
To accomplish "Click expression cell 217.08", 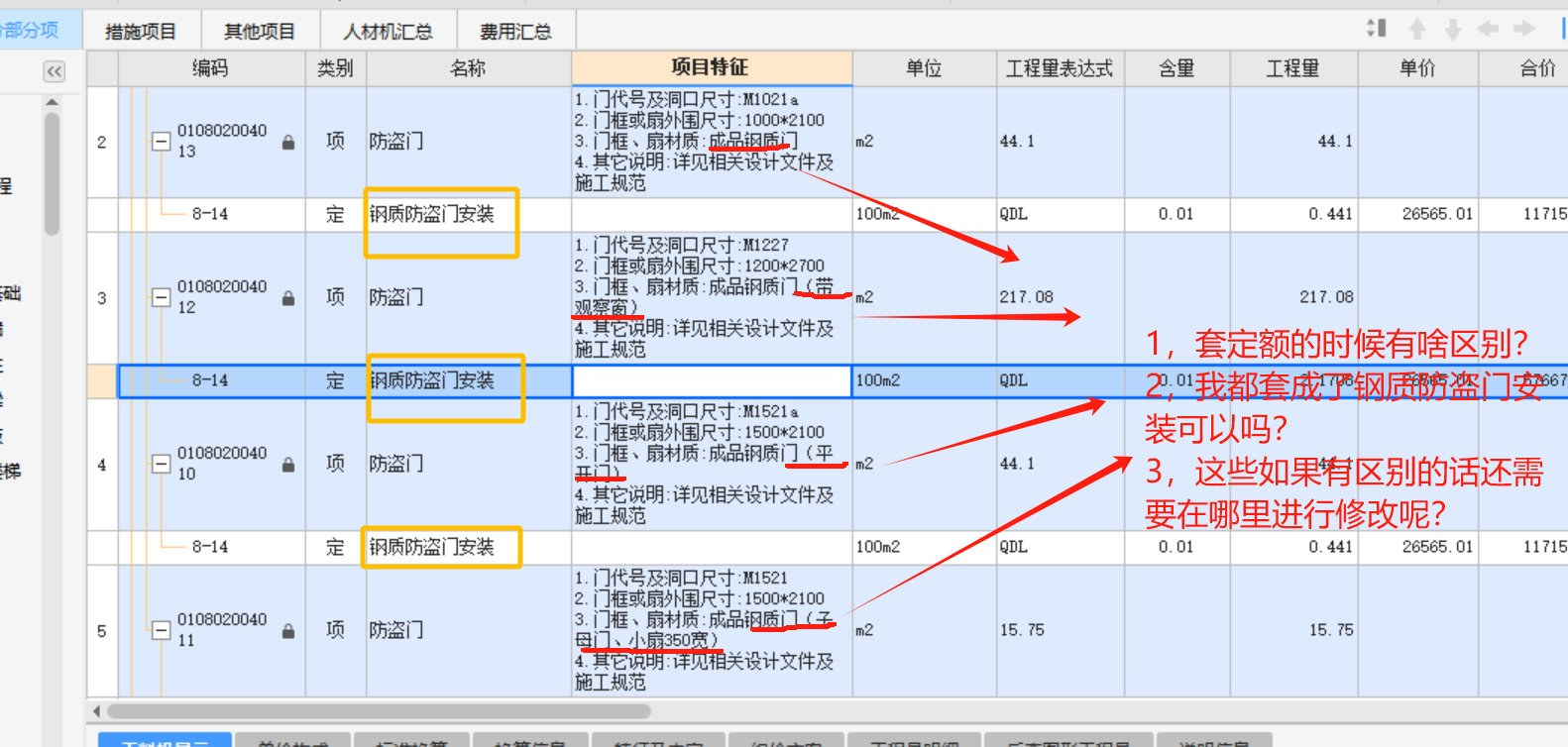I will tap(1061, 297).
